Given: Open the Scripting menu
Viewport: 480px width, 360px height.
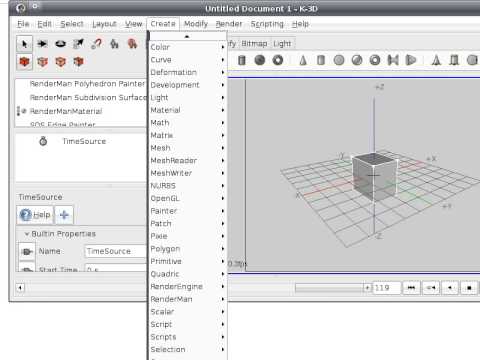Looking at the screenshot, I should pyautogui.click(x=267, y=24).
